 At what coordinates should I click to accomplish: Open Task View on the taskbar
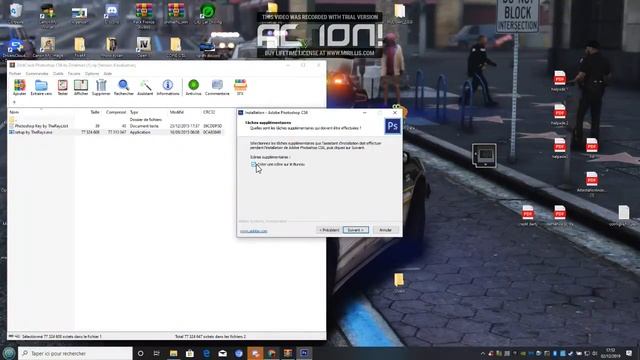(157, 353)
